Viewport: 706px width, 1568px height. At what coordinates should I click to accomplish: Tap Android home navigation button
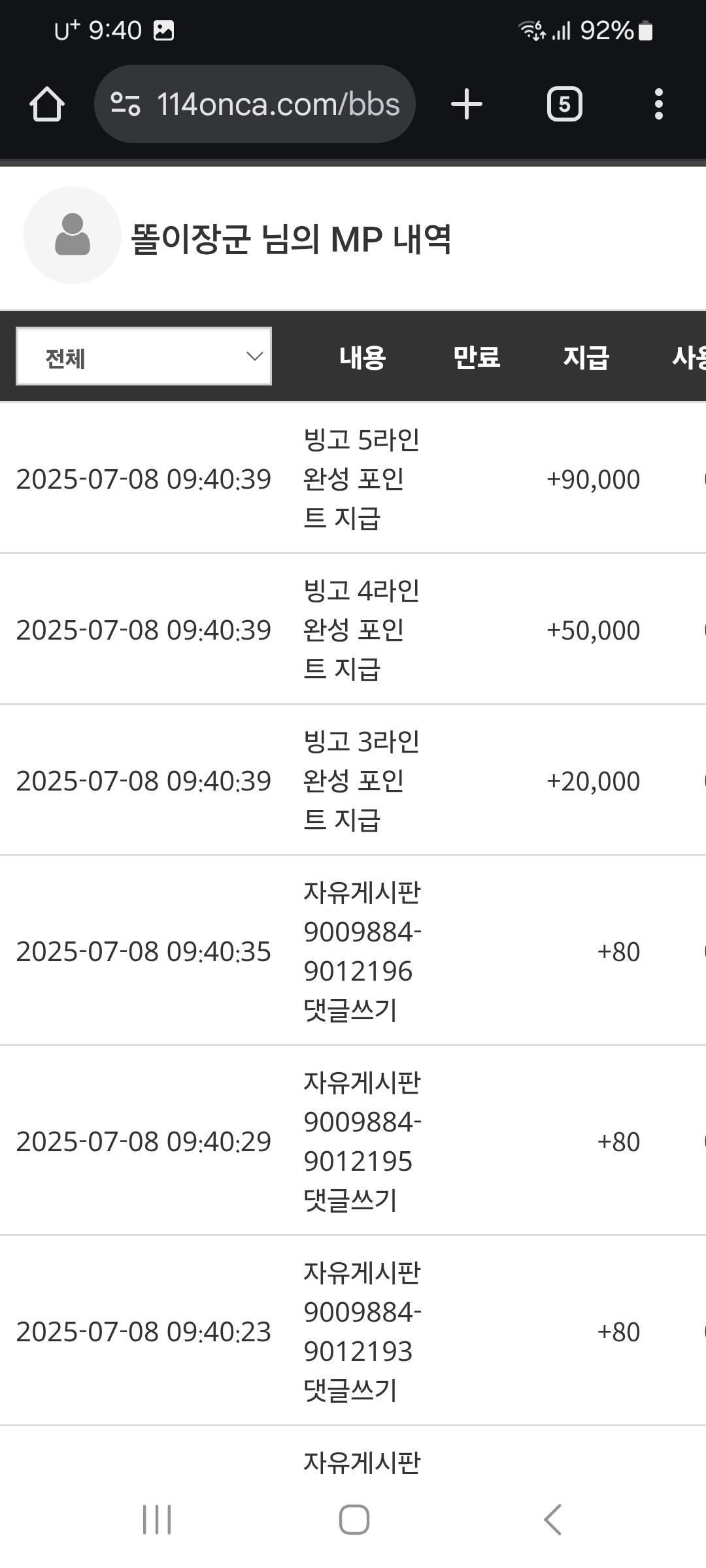(x=354, y=1519)
